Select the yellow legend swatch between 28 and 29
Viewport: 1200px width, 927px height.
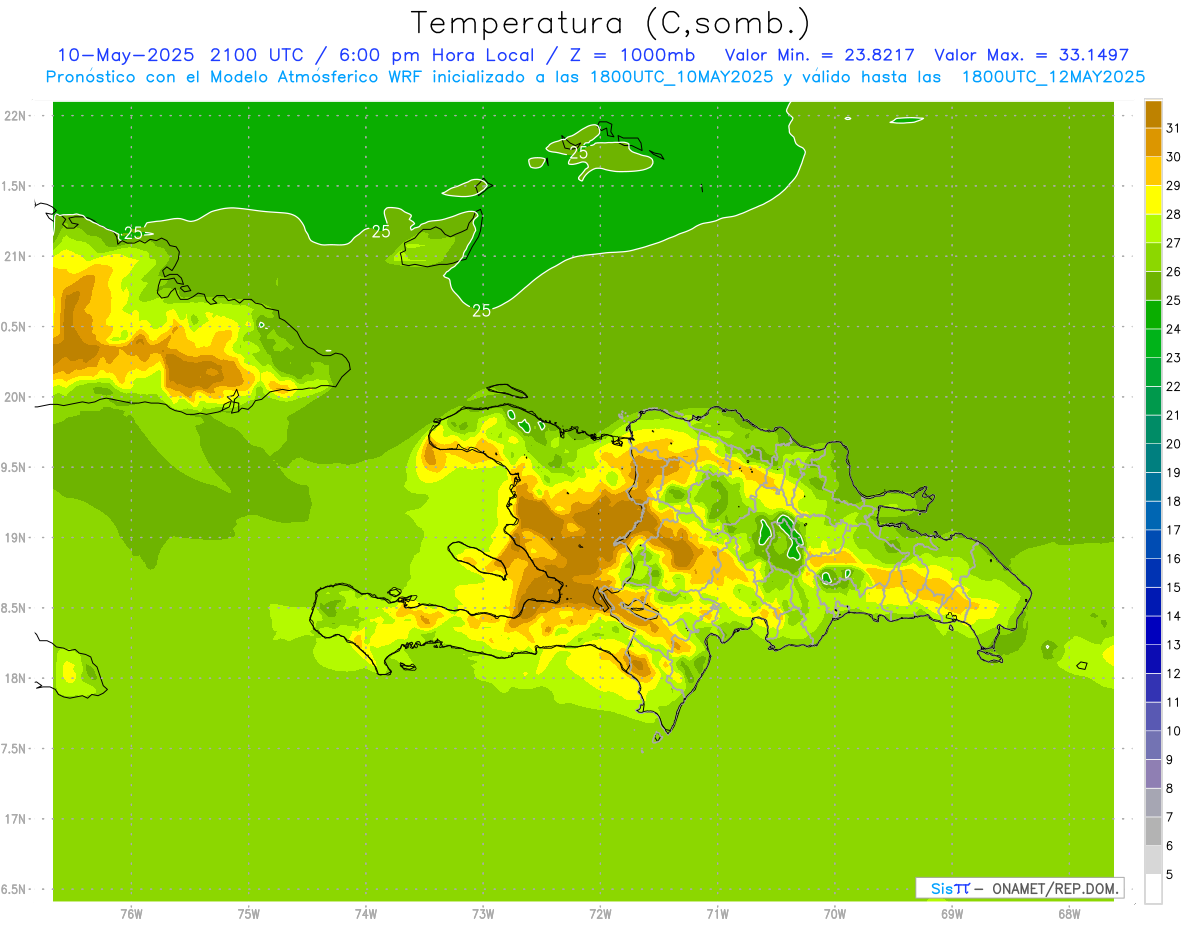[1153, 200]
